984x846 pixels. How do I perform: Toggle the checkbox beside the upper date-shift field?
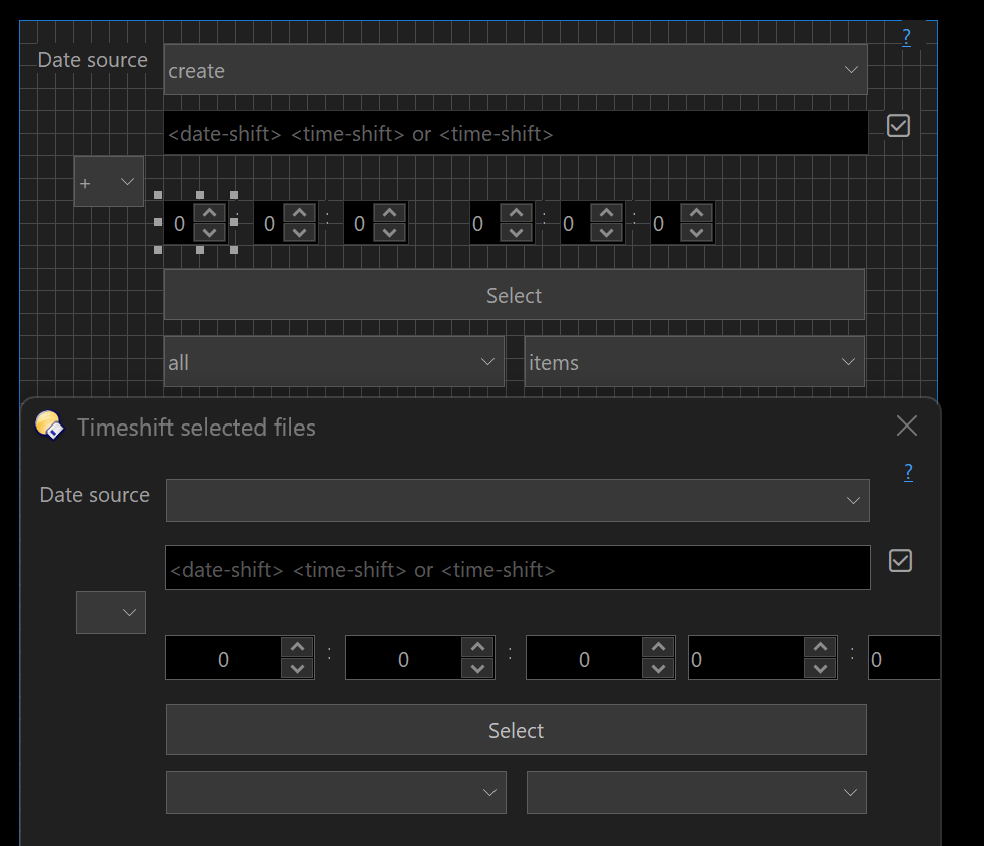tap(898, 126)
